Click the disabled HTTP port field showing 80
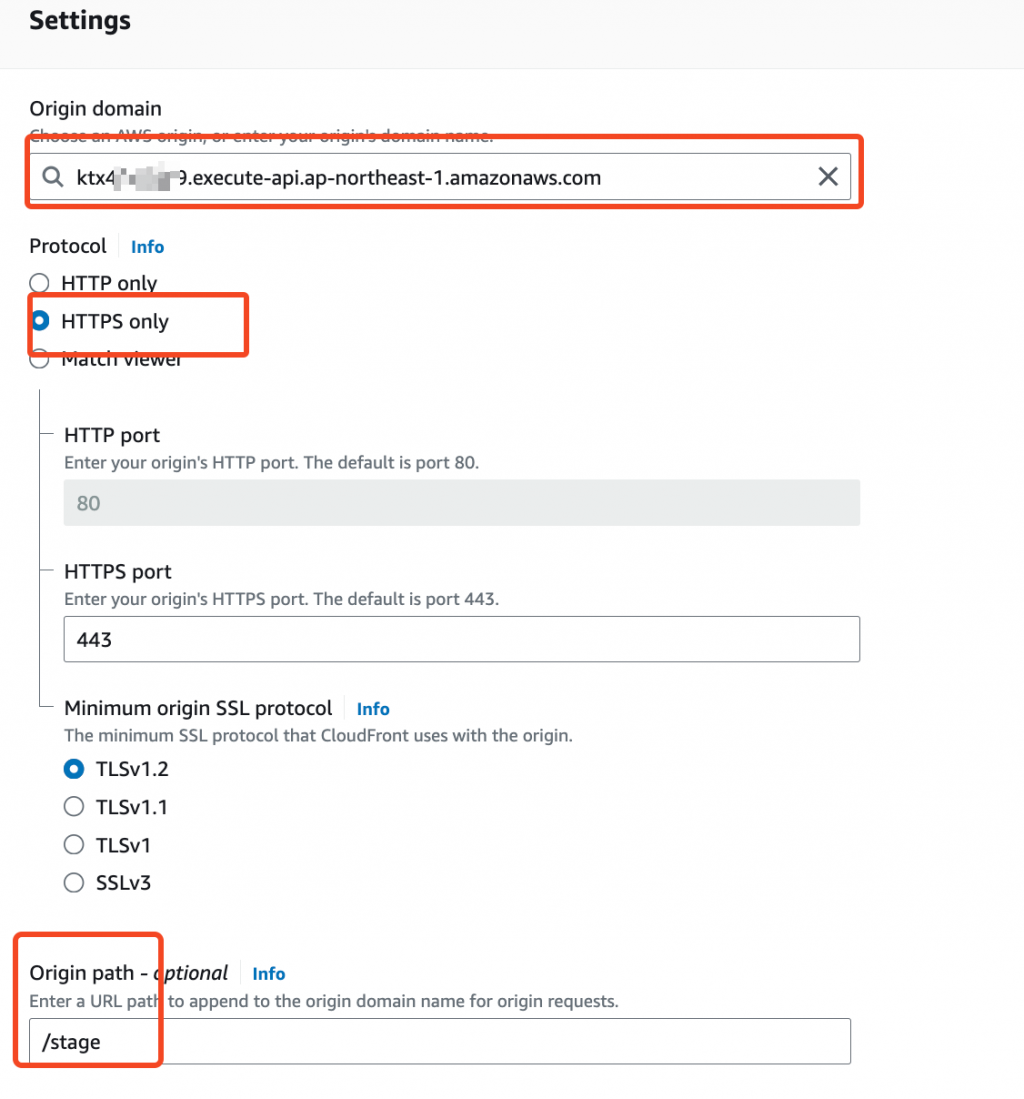 click(x=461, y=503)
